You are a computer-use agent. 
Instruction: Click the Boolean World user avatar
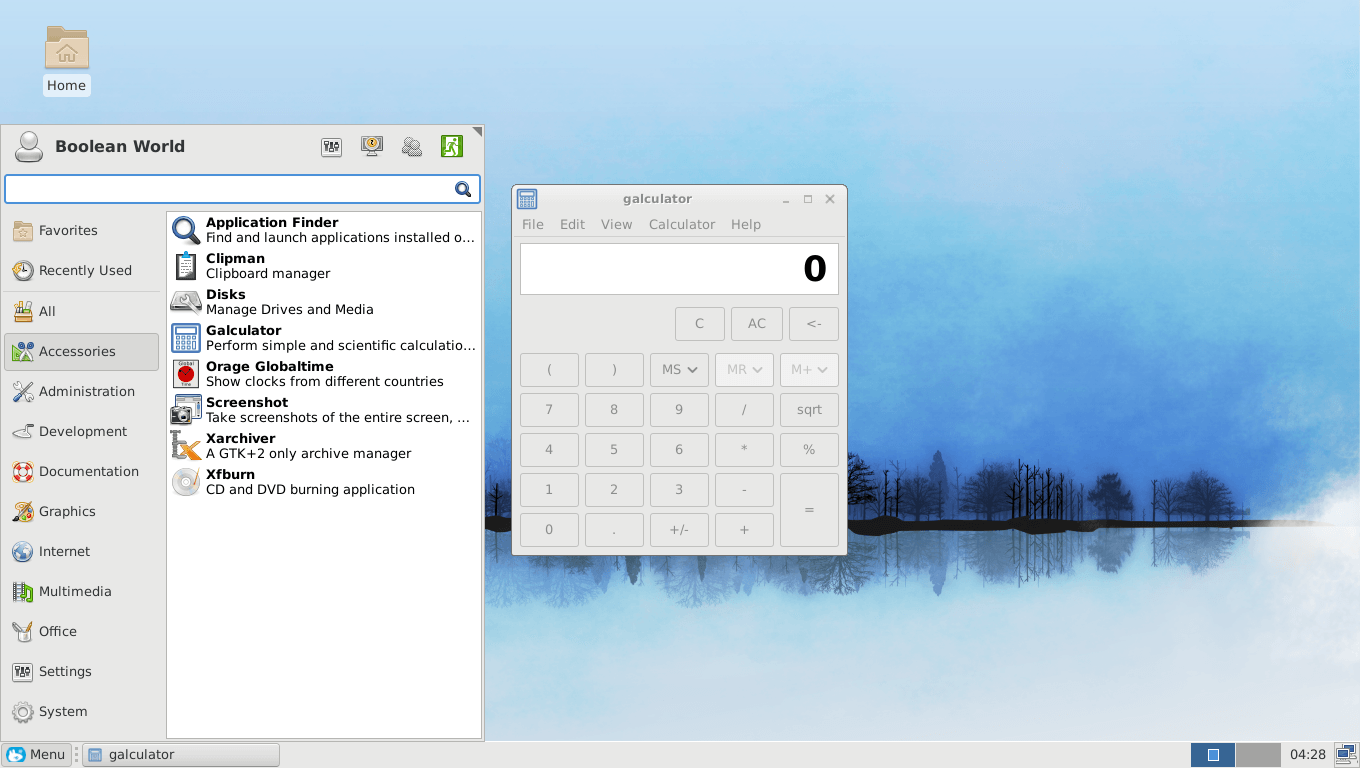coord(29,146)
